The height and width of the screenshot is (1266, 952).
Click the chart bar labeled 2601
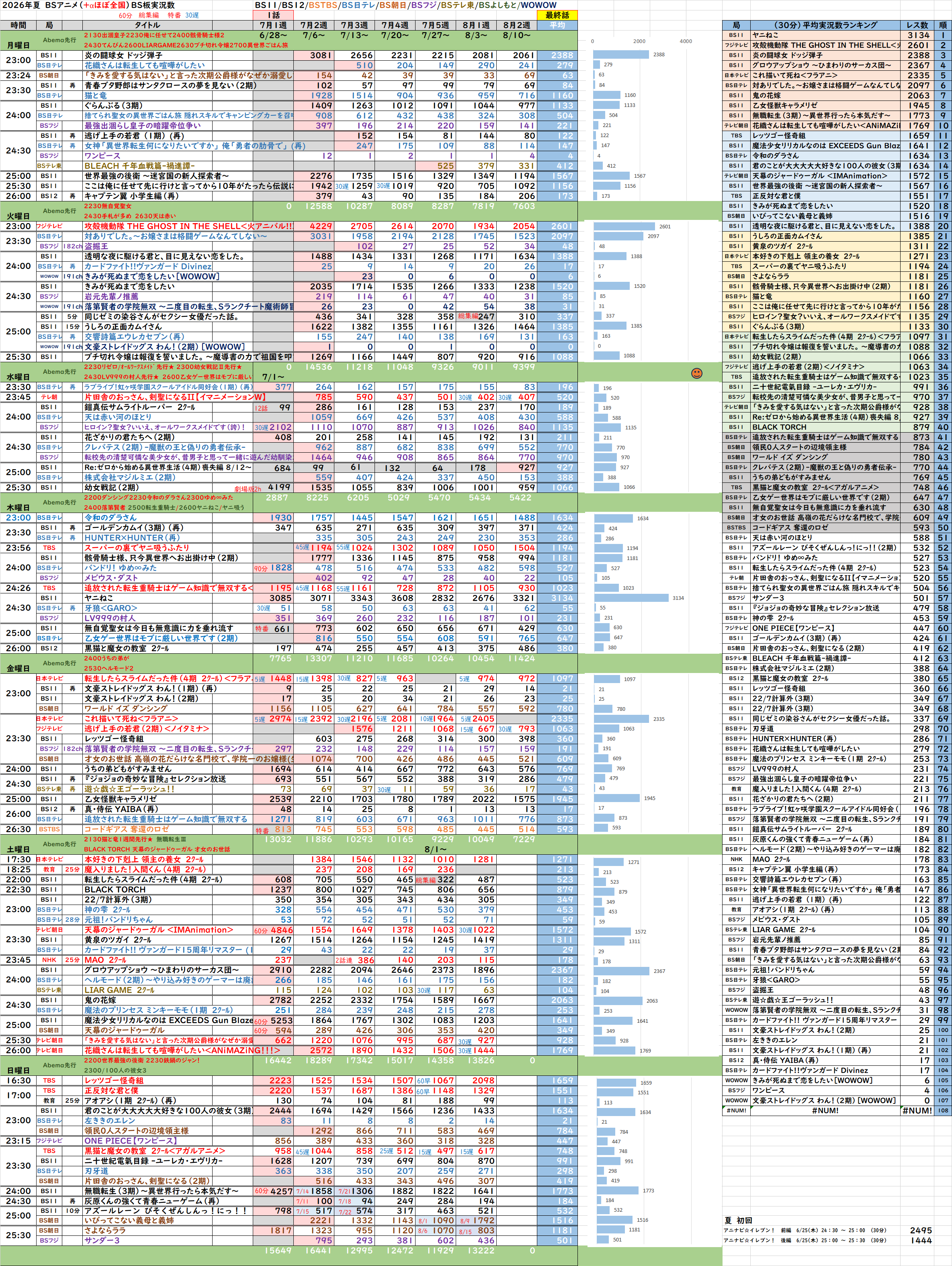(x=624, y=227)
